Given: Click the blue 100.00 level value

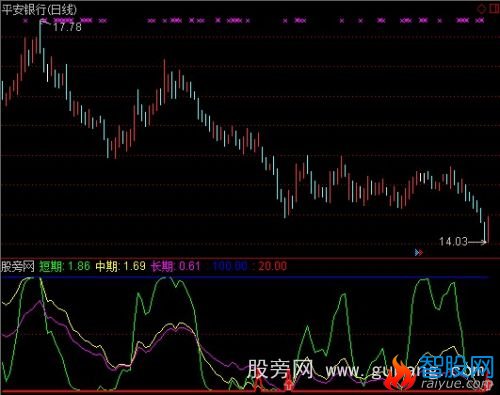Looking at the screenshot, I should tap(230, 266).
